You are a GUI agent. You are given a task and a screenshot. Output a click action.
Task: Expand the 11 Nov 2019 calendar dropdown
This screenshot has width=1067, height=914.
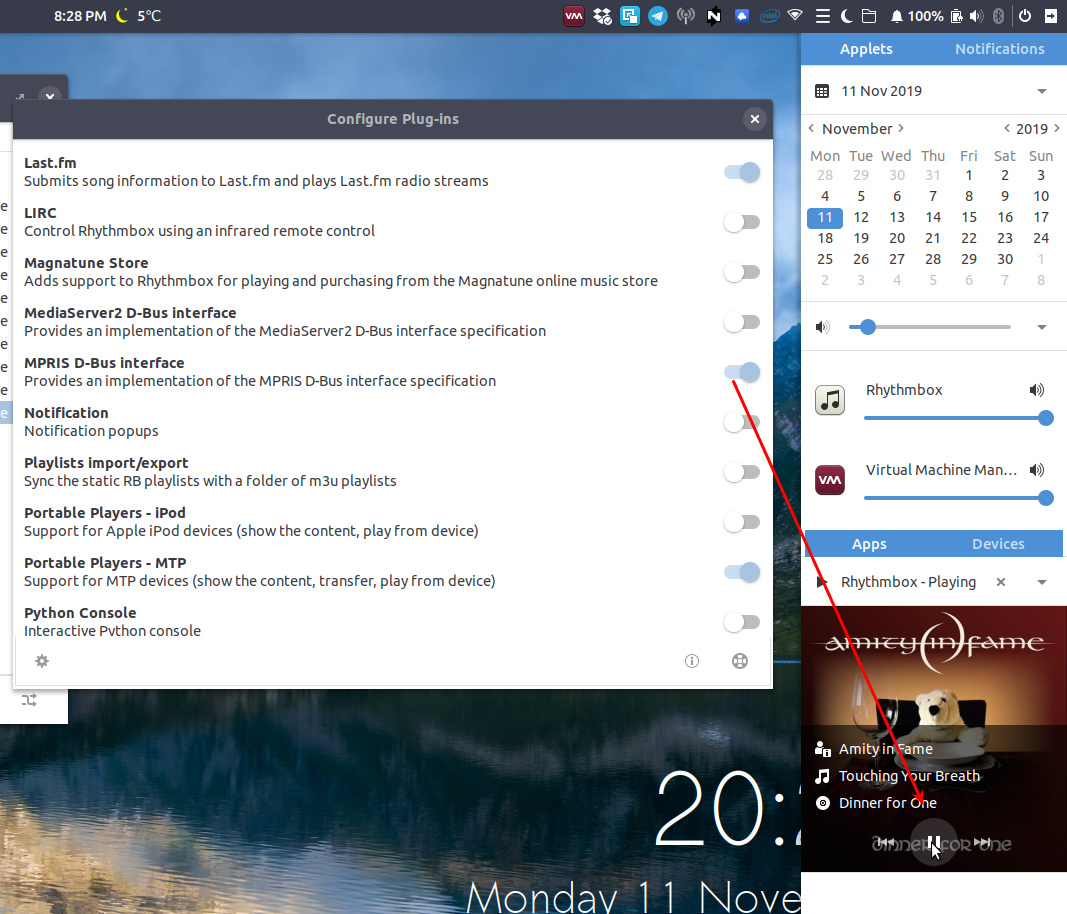point(1042,91)
